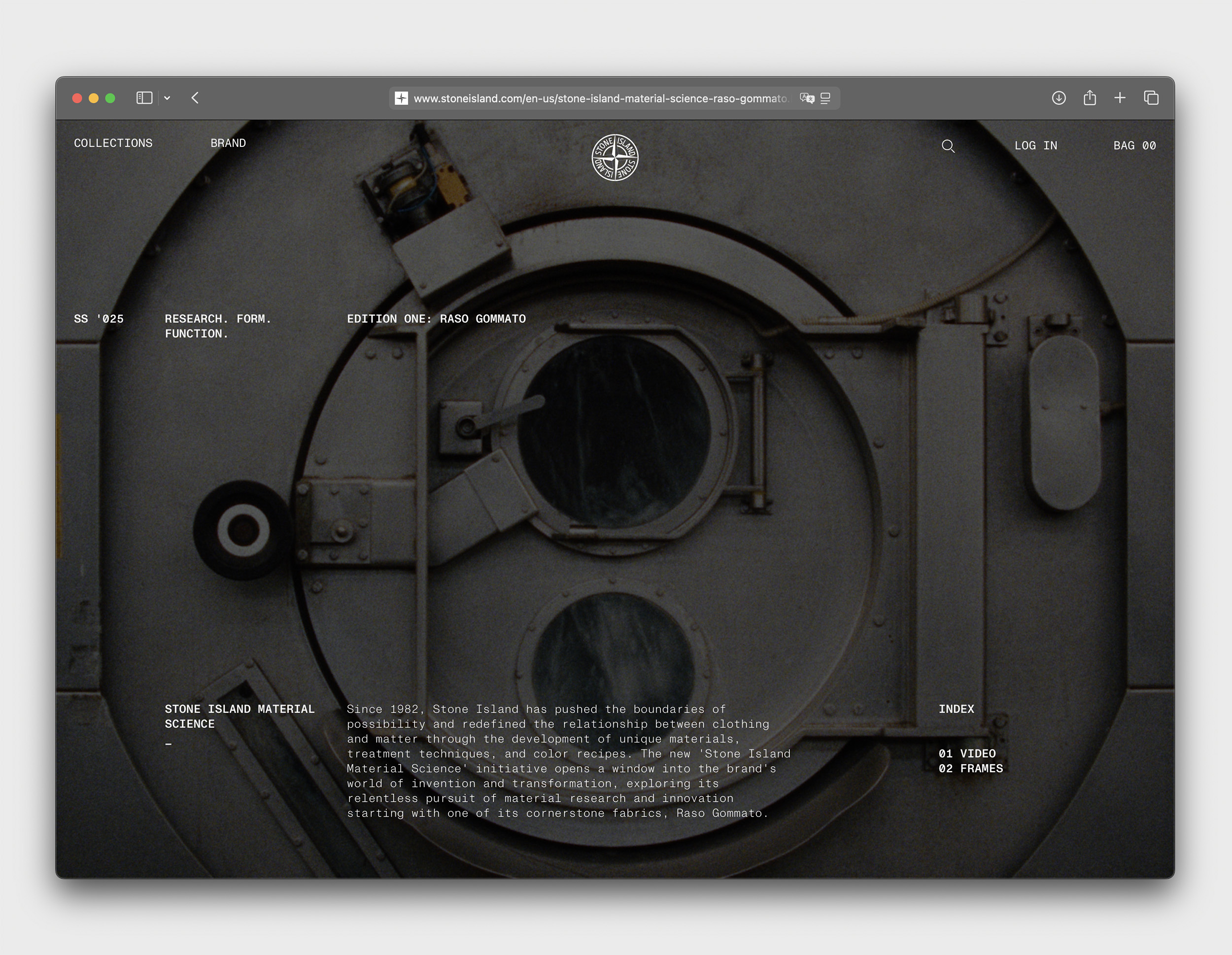The width and height of the screenshot is (1232, 955).
Task: Click the yellow minimize window button
Action: pyautogui.click(x=94, y=98)
